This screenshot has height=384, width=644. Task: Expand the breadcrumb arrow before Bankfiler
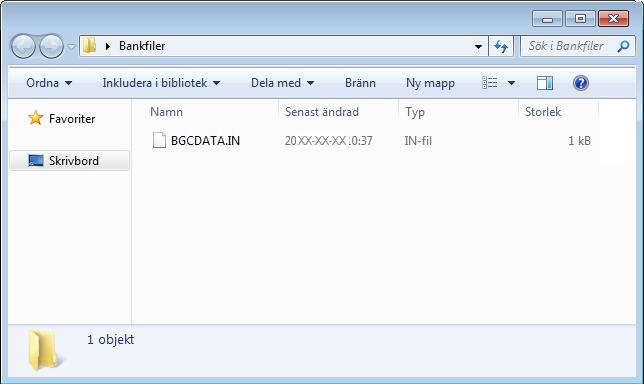point(108,46)
